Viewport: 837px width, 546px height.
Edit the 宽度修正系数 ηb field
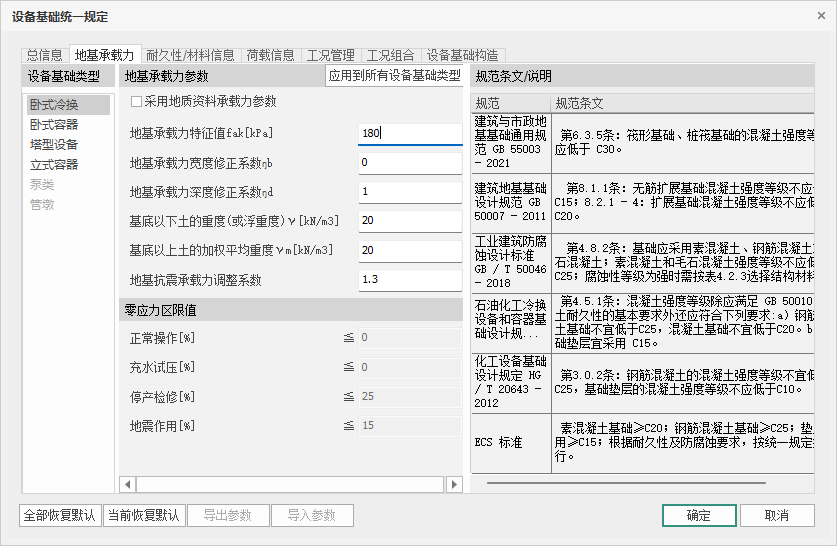click(410, 163)
